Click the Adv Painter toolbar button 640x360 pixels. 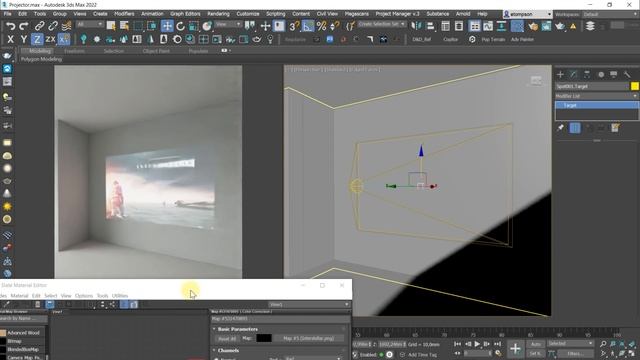(522, 40)
